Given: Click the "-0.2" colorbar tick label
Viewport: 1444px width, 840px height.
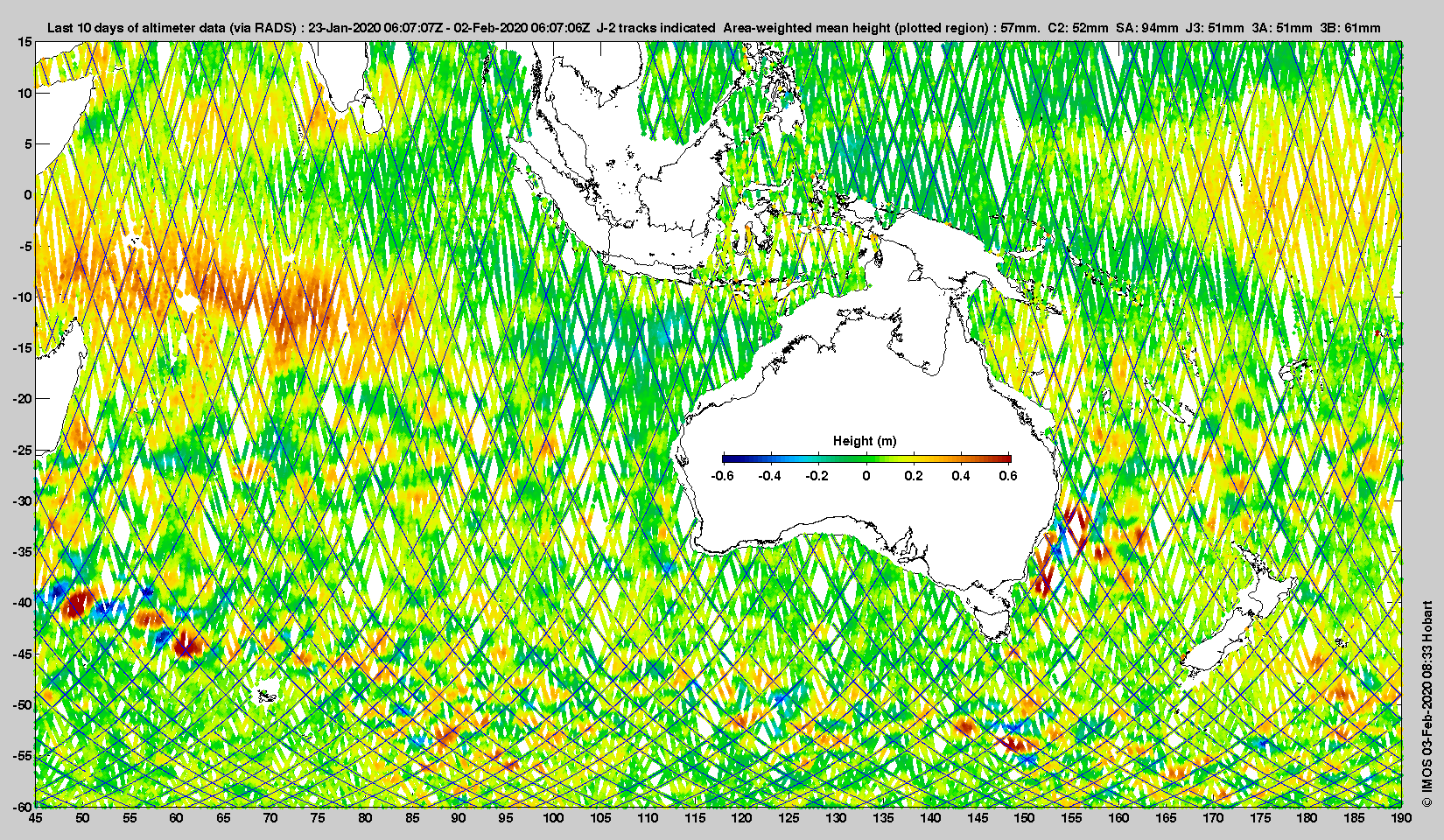Looking at the screenshot, I should [x=817, y=476].
